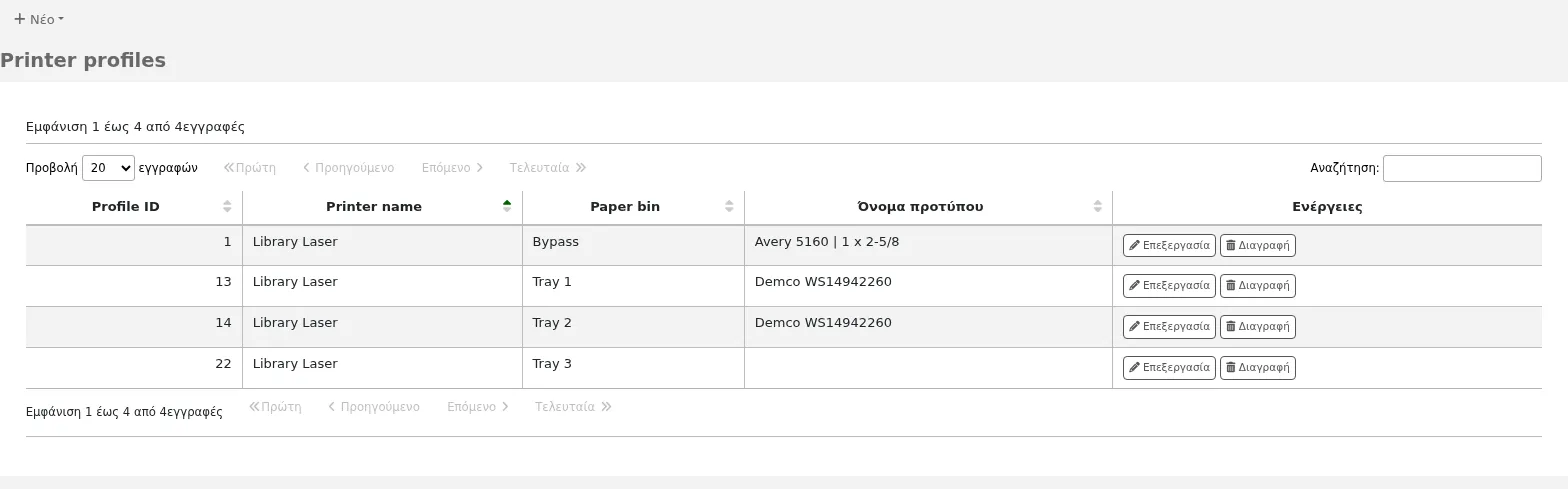The width and height of the screenshot is (1568, 489).
Task: Click the Printer profiles page heading
Action: tap(83, 60)
